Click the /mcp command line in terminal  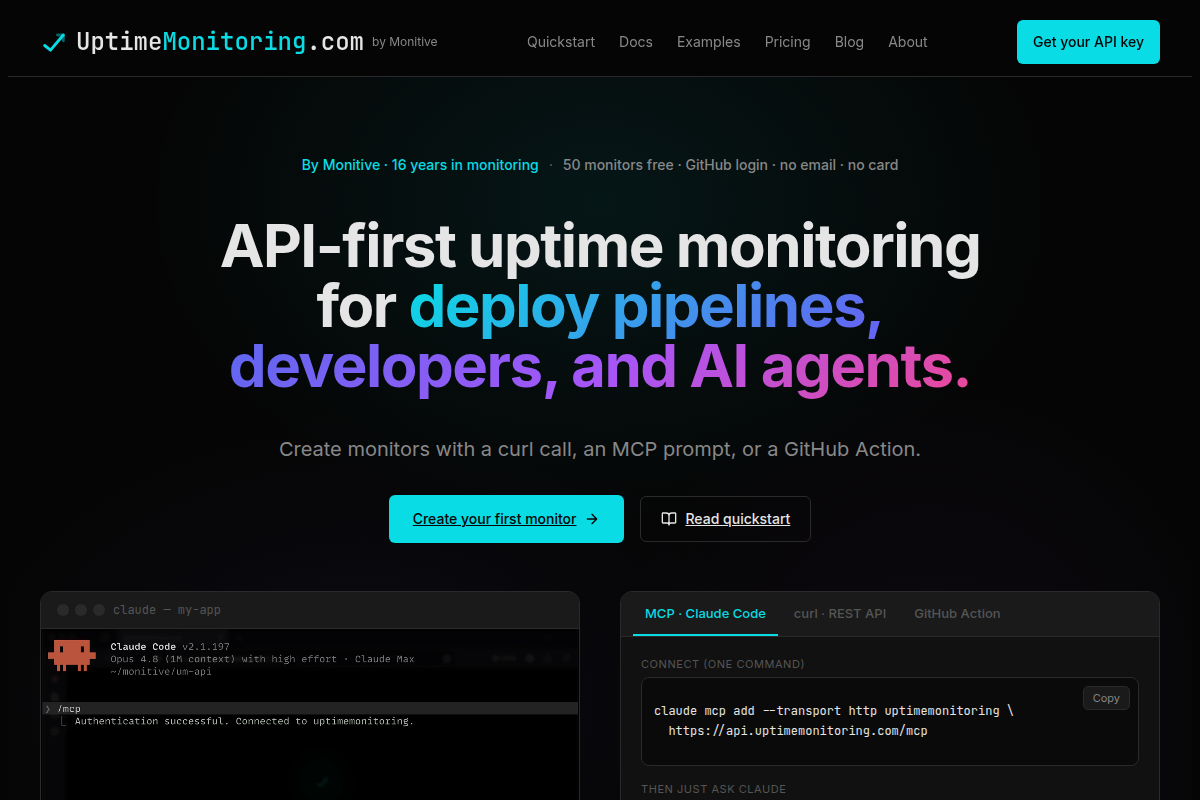(x=310, y=708)
